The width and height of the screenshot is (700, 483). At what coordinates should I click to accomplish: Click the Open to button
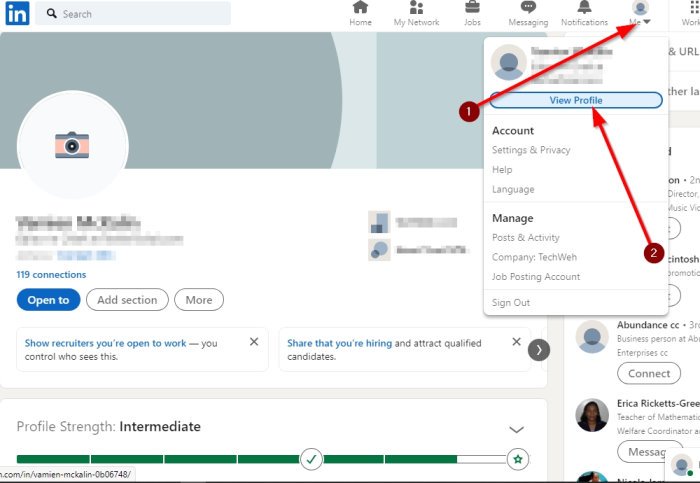tap(48, 300)
